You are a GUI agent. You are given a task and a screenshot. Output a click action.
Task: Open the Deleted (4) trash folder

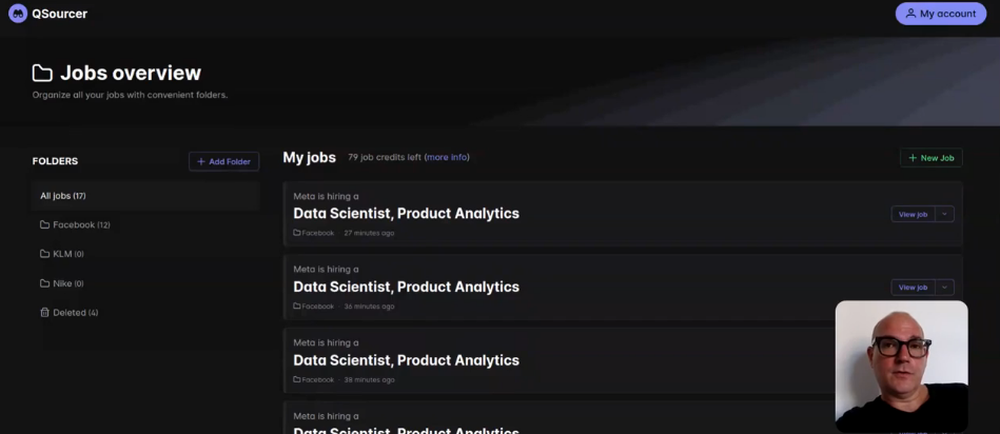pos(69,312)
